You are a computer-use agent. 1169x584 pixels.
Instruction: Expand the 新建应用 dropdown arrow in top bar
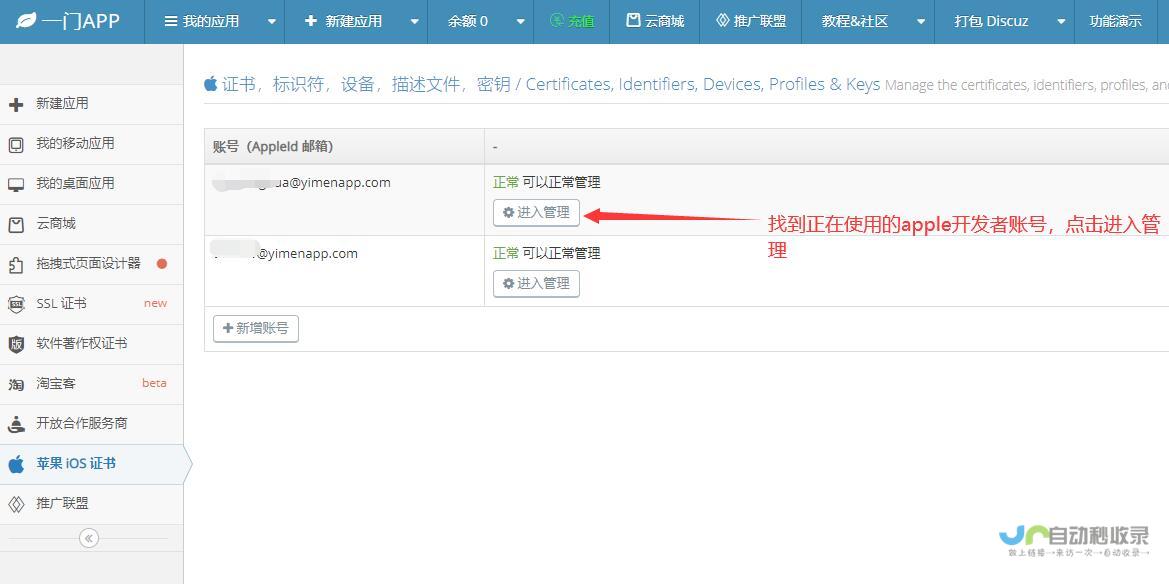tap(415, 22)
